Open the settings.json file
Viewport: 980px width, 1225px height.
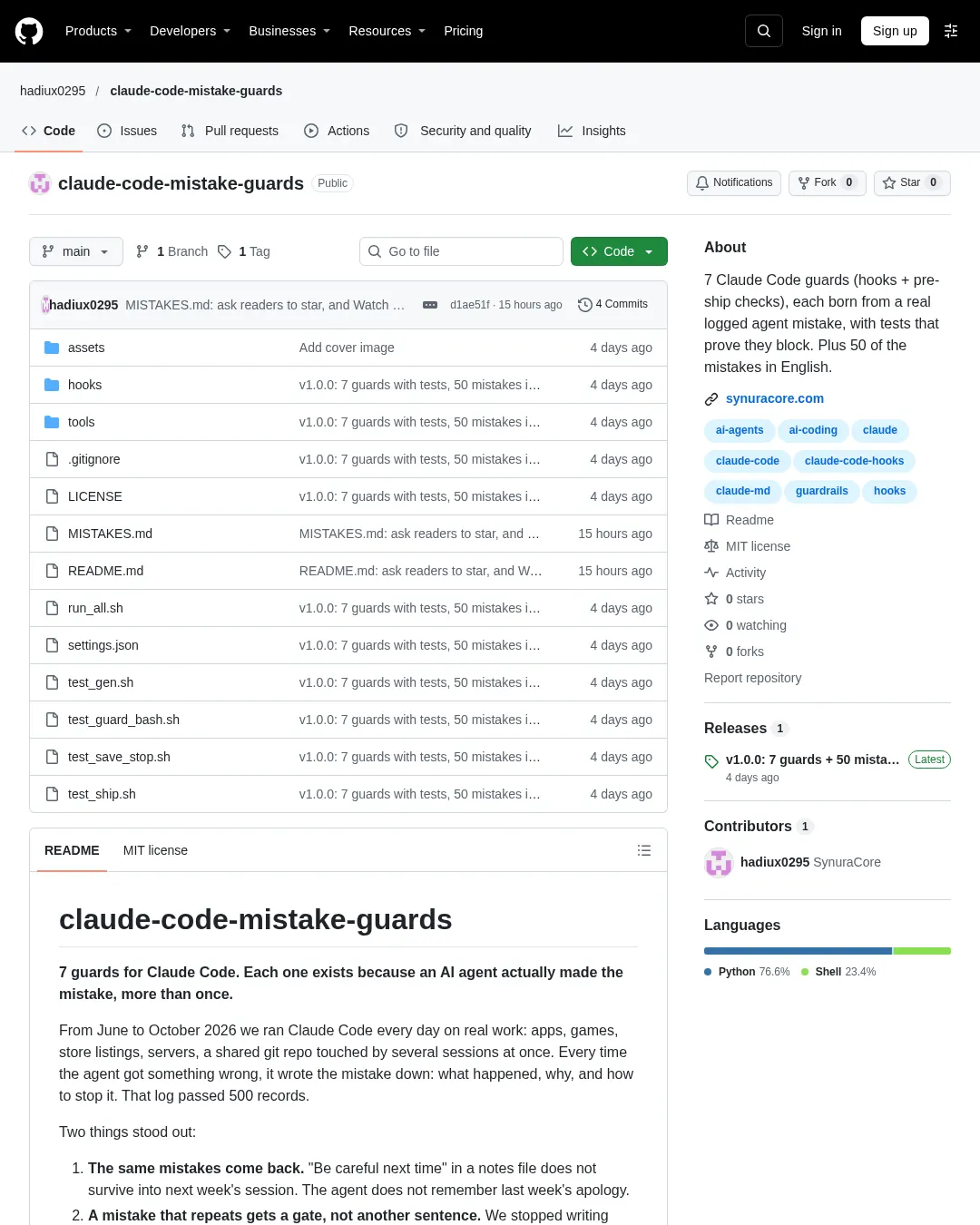103,645
